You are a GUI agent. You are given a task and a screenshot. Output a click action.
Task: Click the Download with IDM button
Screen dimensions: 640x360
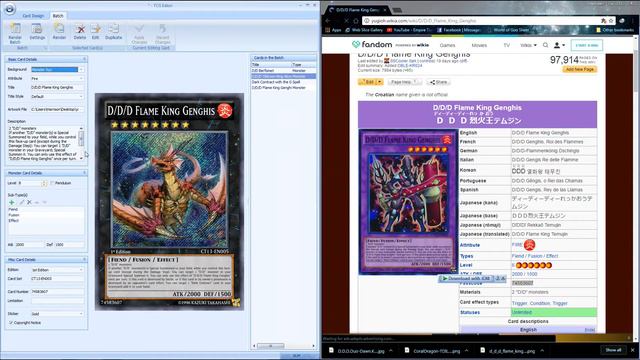tap(468, 278)
